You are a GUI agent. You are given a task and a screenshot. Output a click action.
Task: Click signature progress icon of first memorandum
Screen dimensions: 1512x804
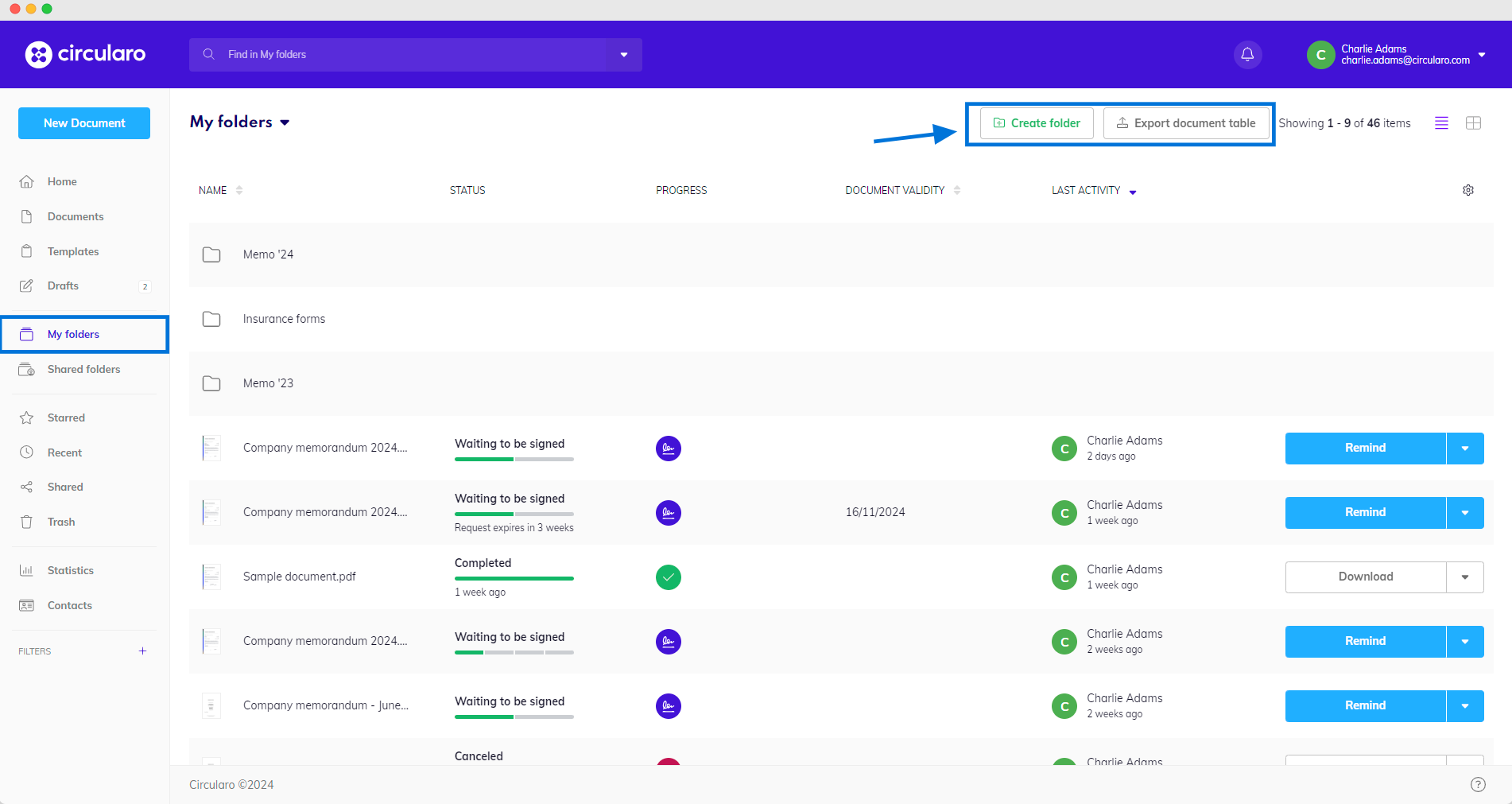(x=668, y=449)
